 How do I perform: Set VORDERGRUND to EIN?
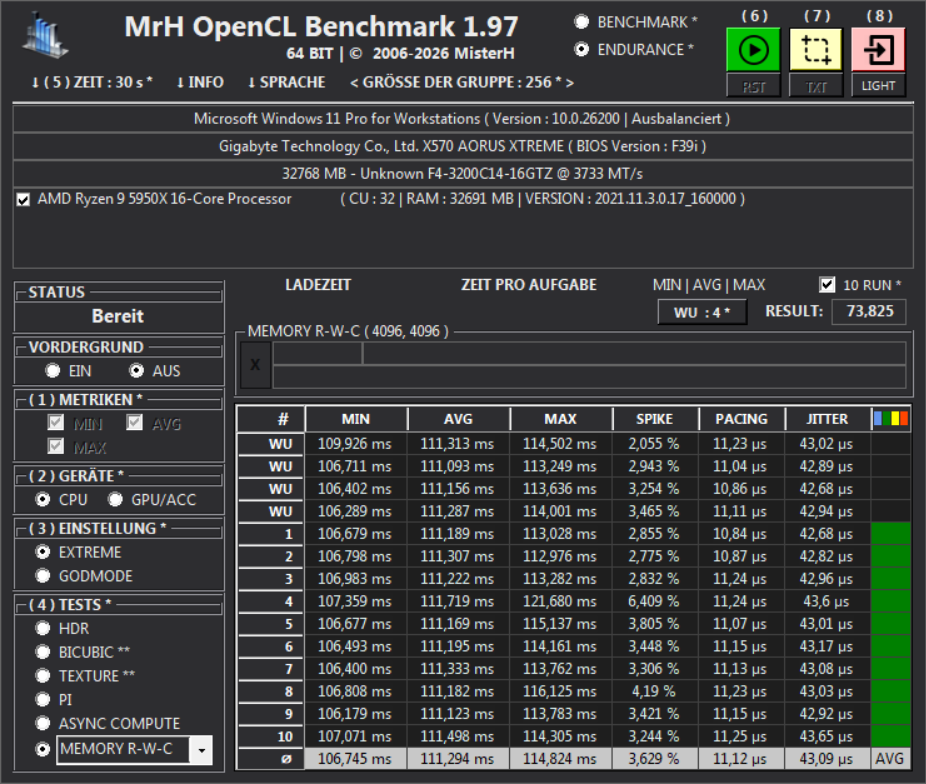(x=53, y=371)
